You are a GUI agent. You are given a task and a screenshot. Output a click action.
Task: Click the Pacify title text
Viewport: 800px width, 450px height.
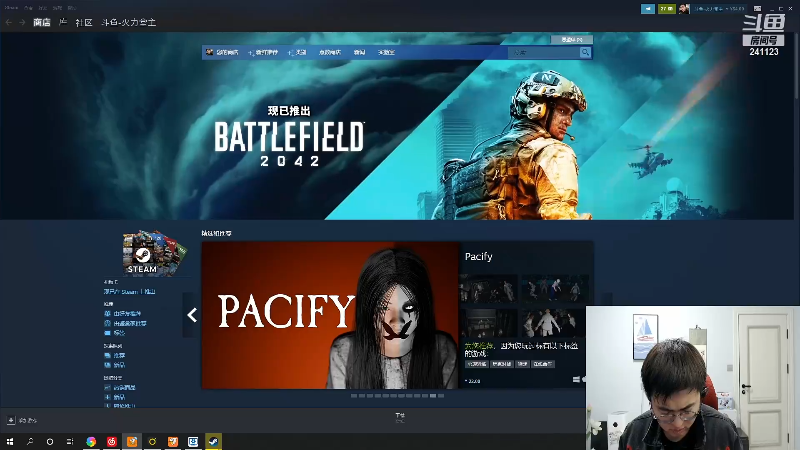(479, 257)
